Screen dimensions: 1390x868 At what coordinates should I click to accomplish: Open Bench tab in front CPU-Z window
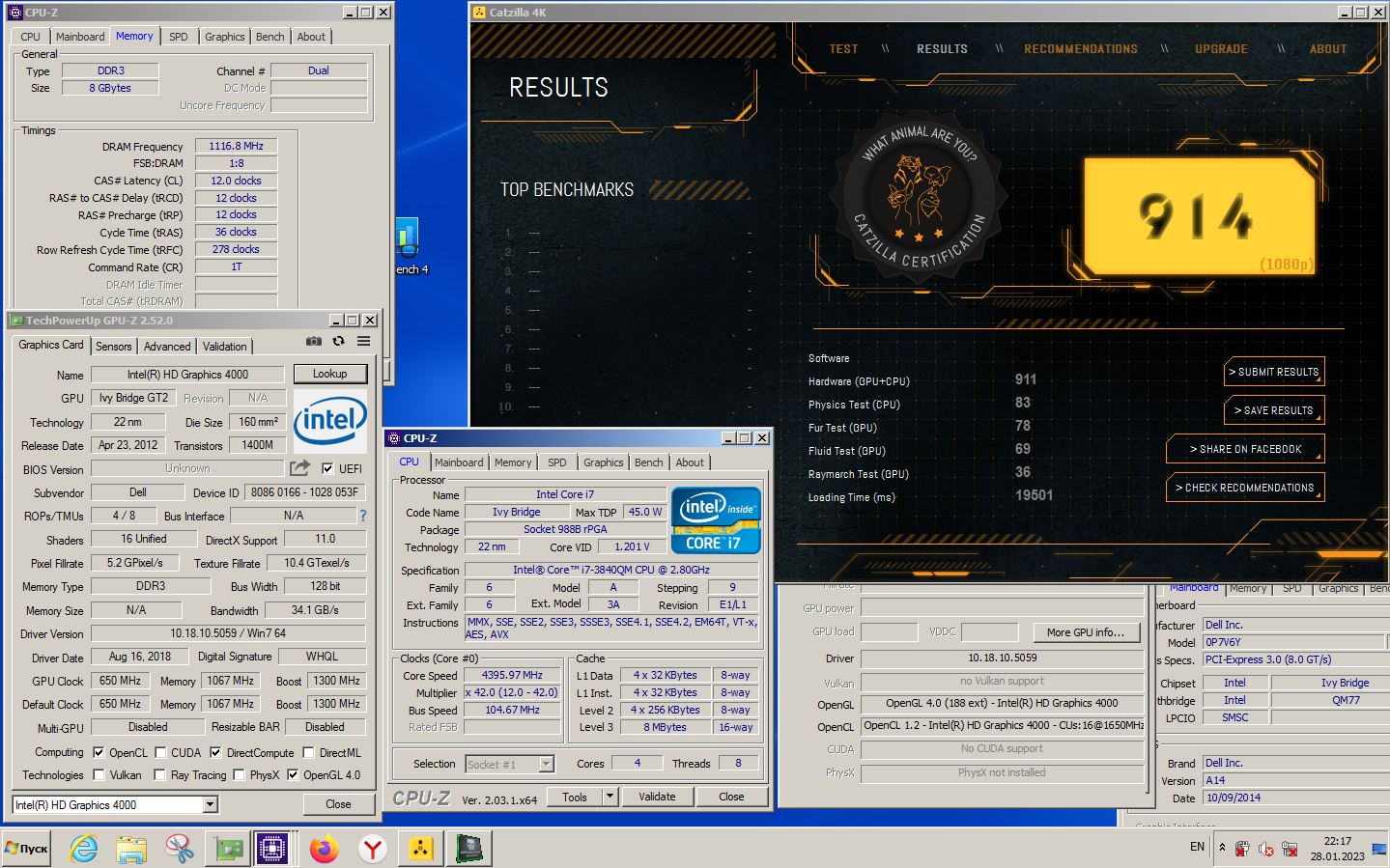point(649,462)
